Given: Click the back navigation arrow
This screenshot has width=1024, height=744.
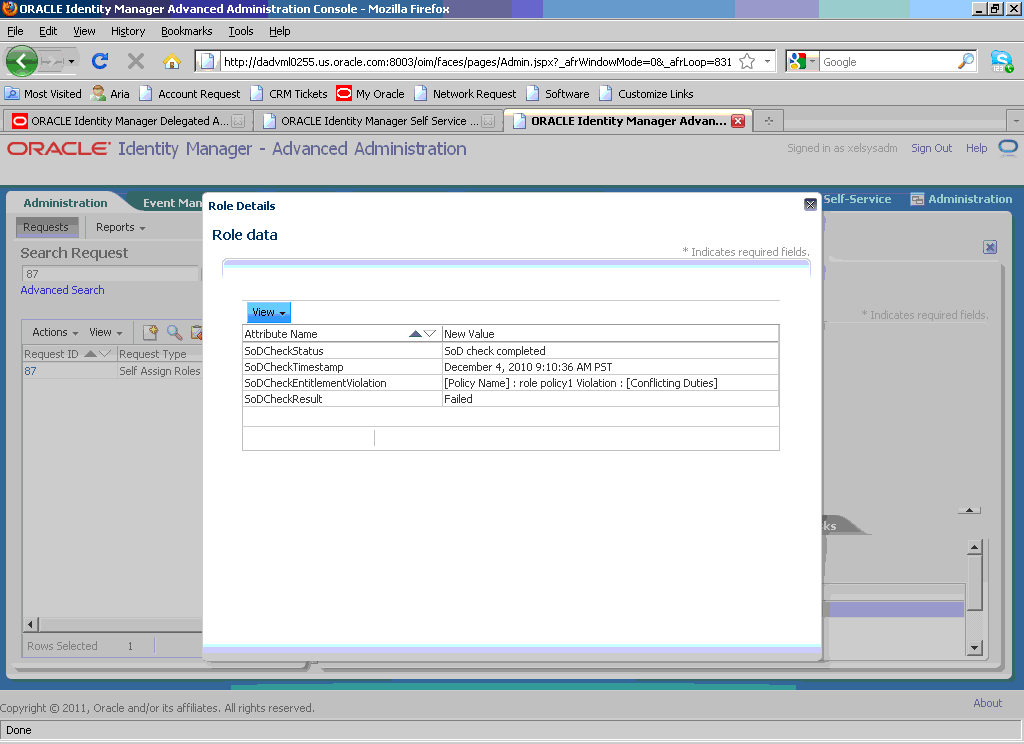Looking at the screenshot, I should tap(21, 60).
